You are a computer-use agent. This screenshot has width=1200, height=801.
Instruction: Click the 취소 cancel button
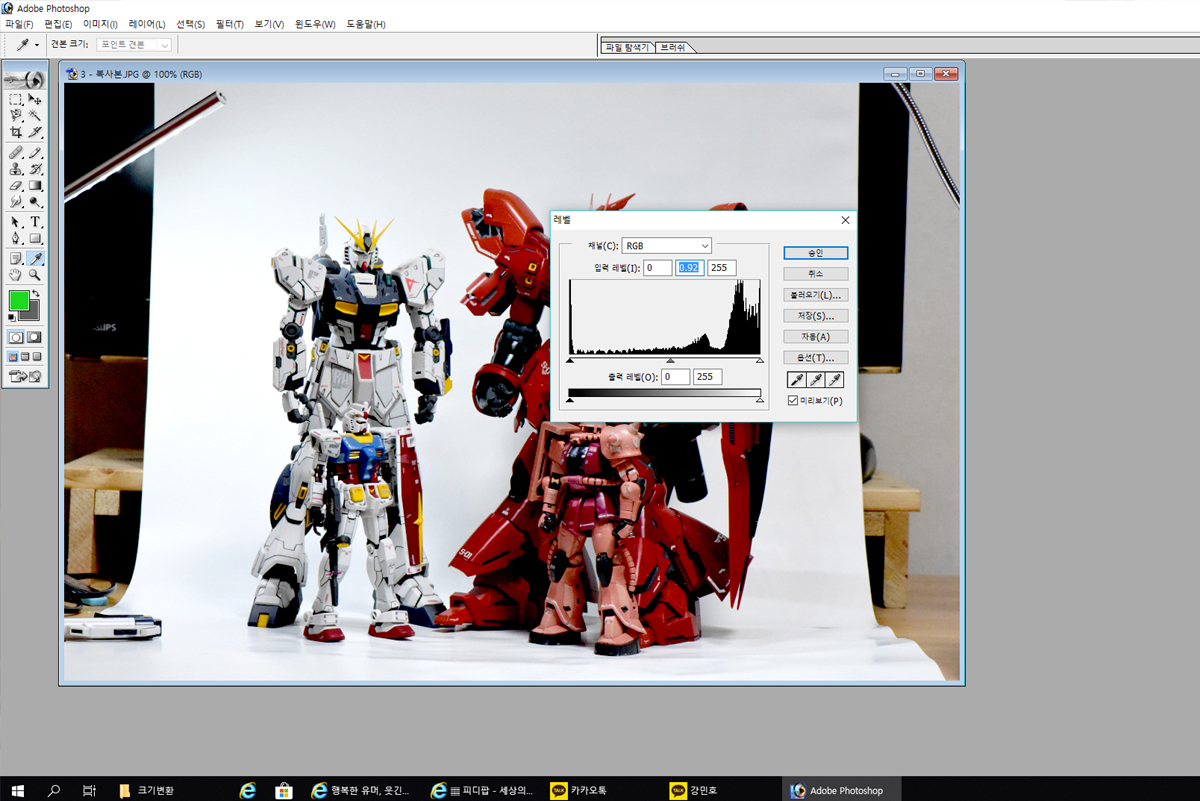pos(816,274)
